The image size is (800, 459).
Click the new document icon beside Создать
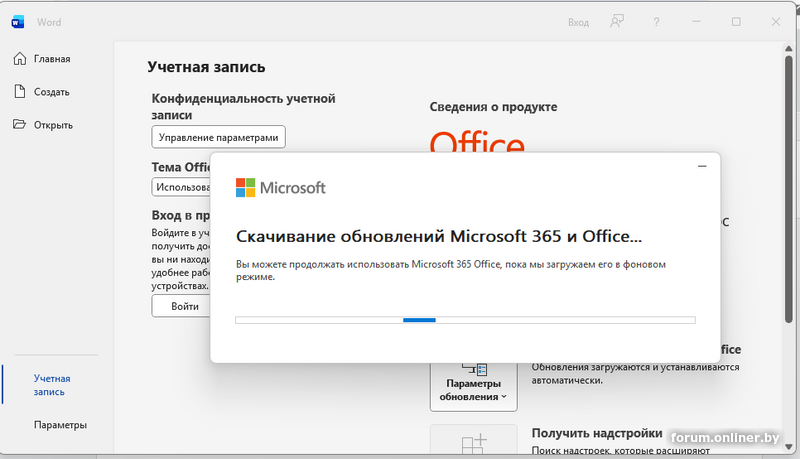[x=19, y=91]
